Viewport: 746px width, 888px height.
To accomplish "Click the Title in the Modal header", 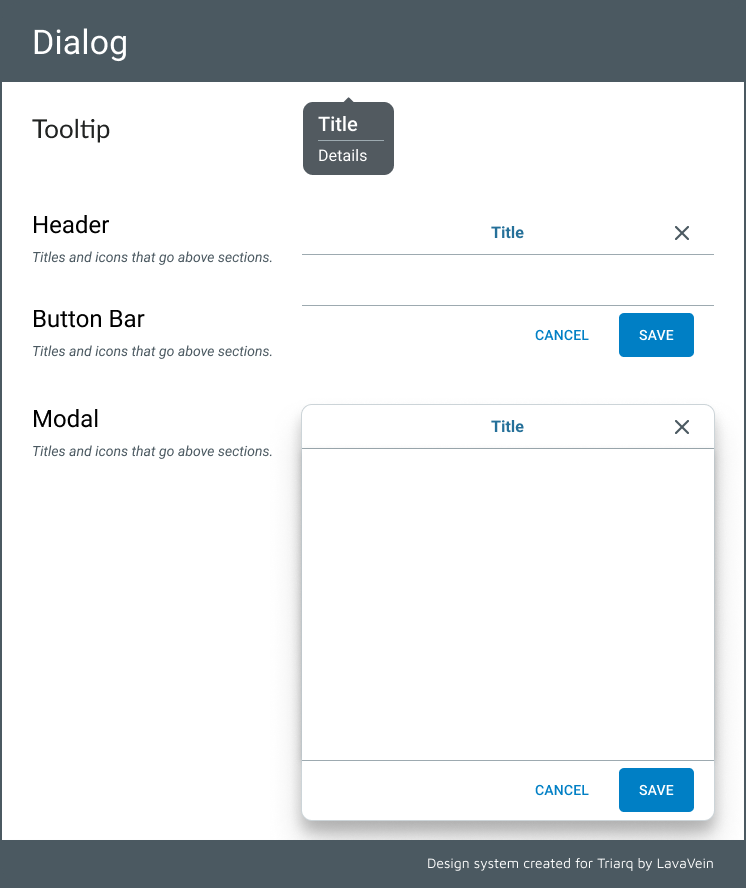I will coord(507,427).
